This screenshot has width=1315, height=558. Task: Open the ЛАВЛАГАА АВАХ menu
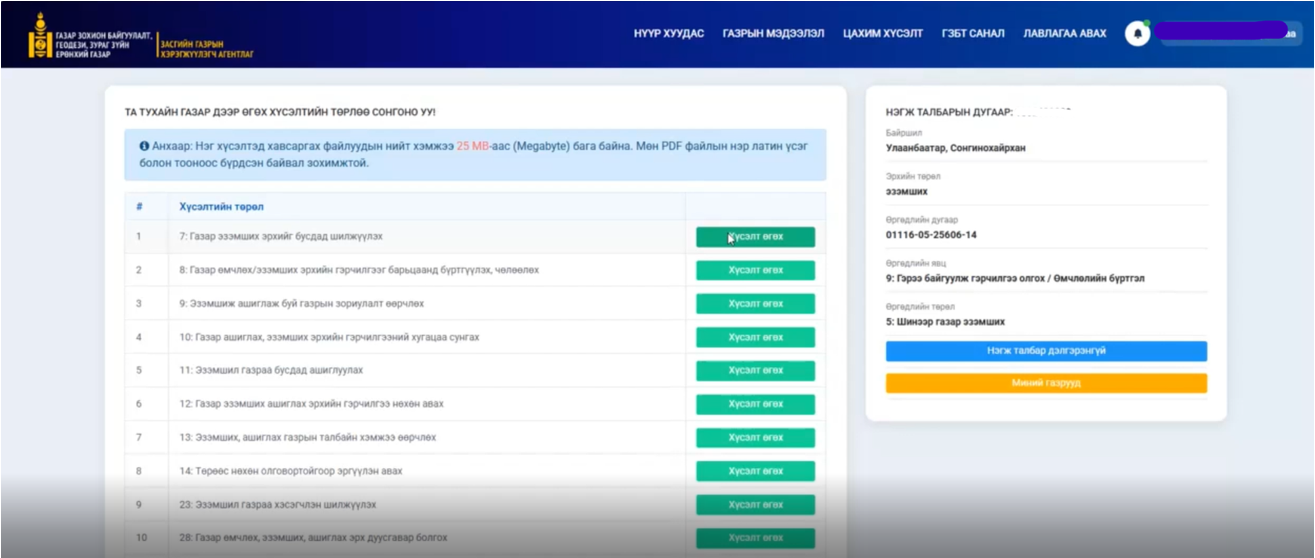coord(1064,34)
